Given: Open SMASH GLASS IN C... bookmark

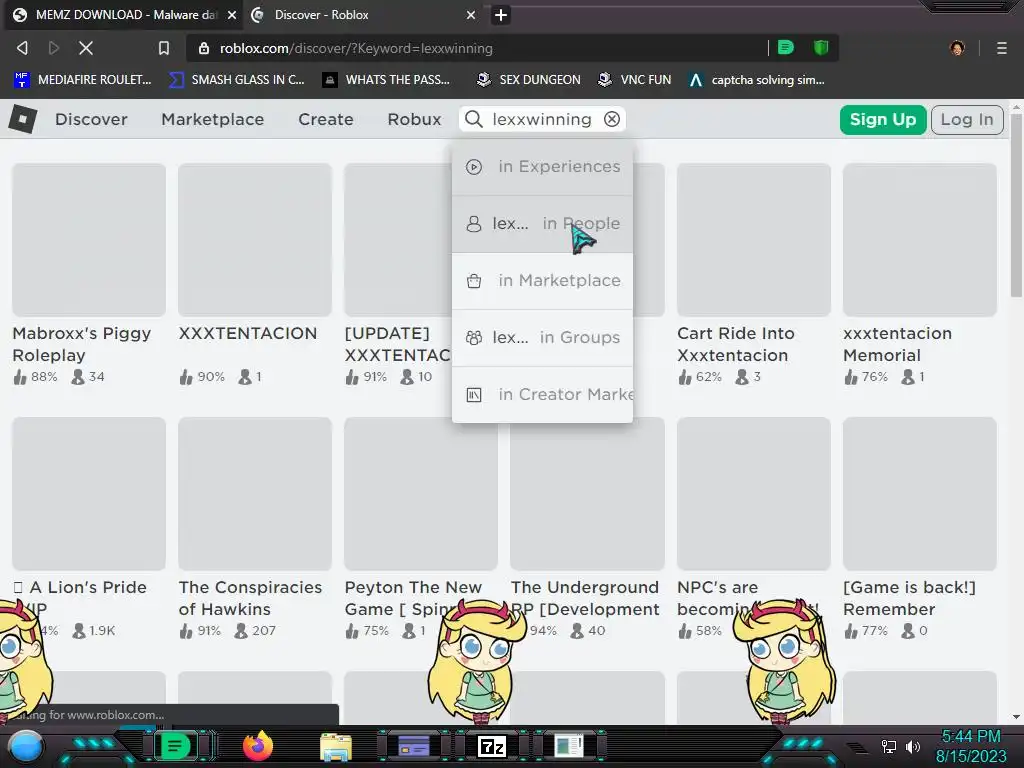Looking at the screenshot, I should click(237, 80).
